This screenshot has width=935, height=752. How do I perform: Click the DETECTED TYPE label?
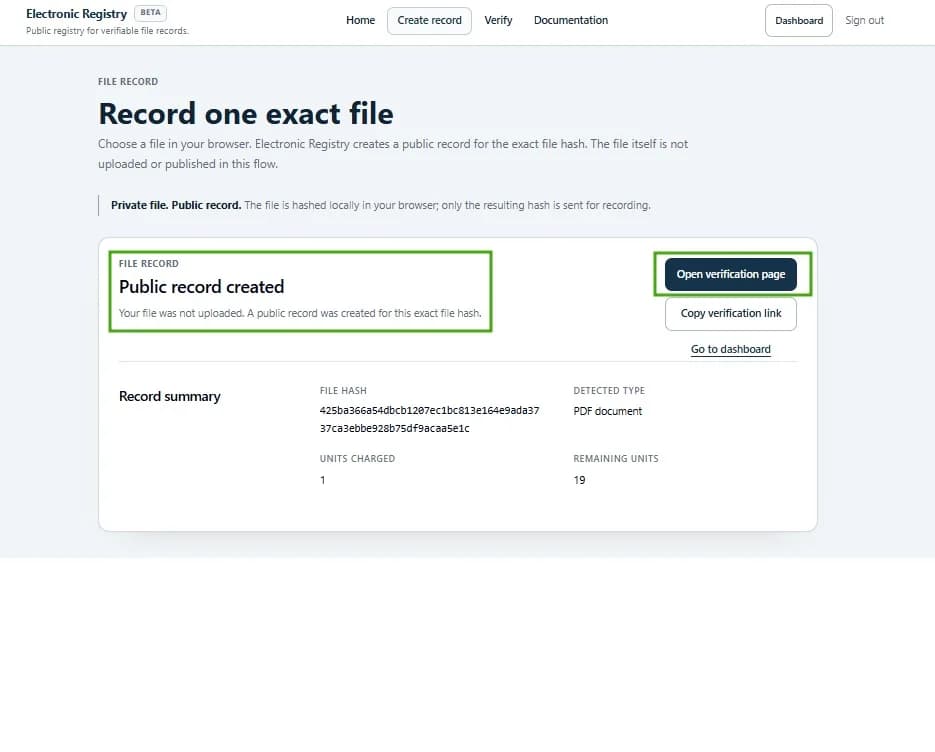click(x=609, y=391)
